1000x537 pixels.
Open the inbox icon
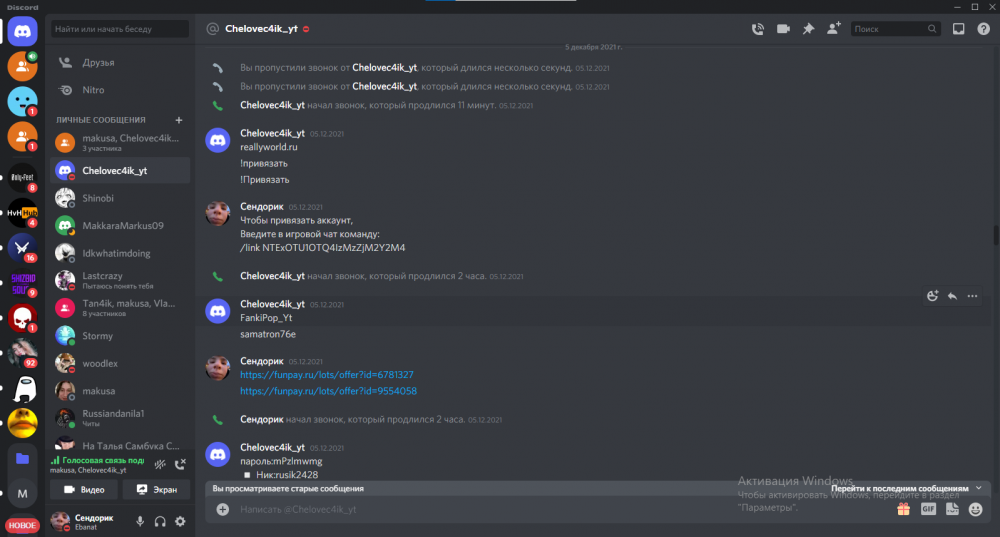click(x=959, y=29)
